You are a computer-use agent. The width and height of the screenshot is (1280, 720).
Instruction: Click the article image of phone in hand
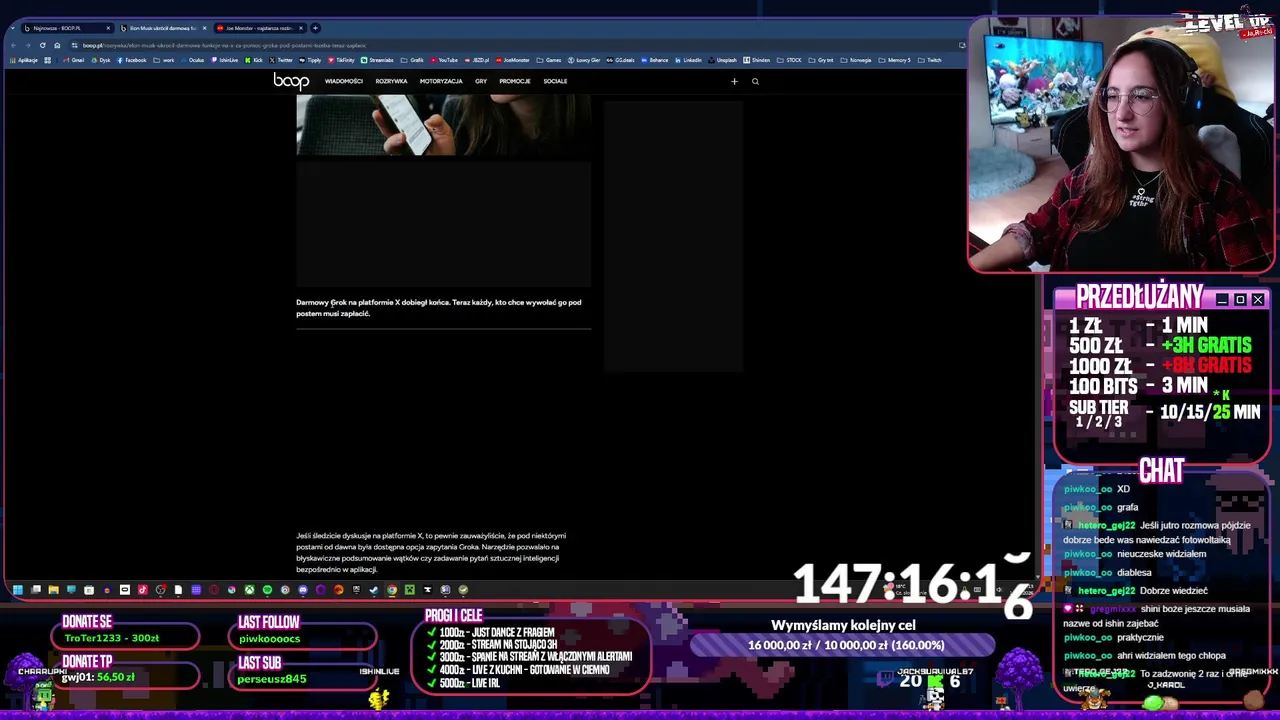[x=443, y=125]
